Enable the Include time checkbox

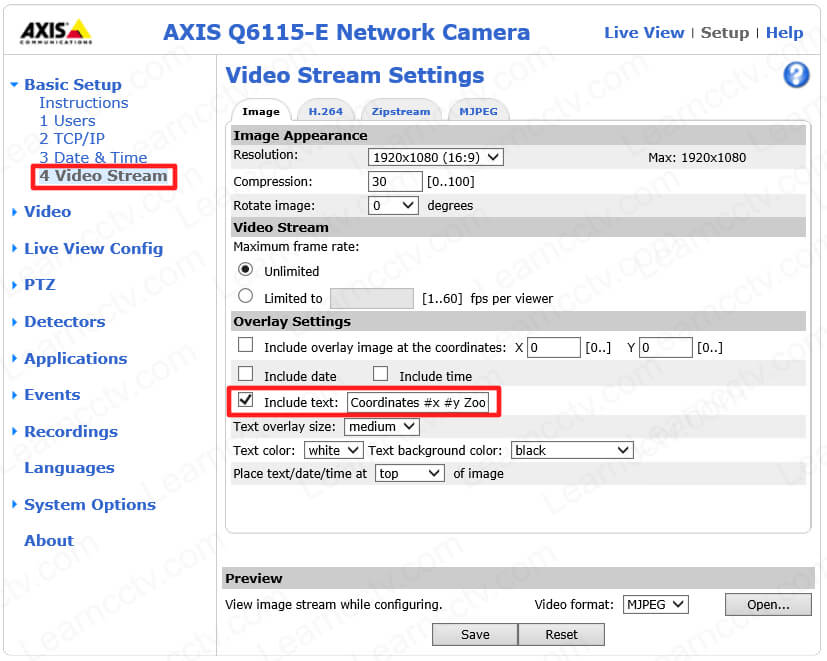(x=380, y=375)
